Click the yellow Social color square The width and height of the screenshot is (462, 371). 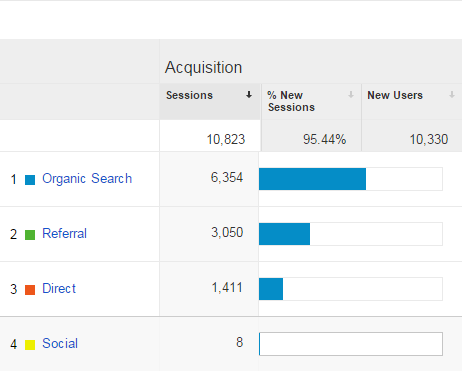click(x=30, y=345)
